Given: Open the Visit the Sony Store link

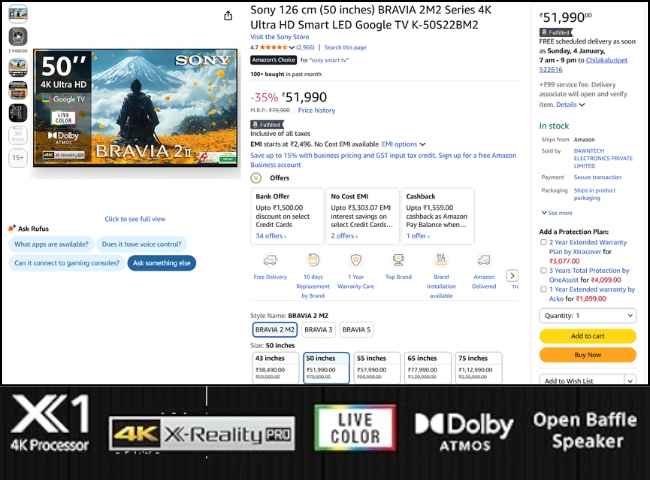Looking at the screenshot, I should click(x=280, y=36).
